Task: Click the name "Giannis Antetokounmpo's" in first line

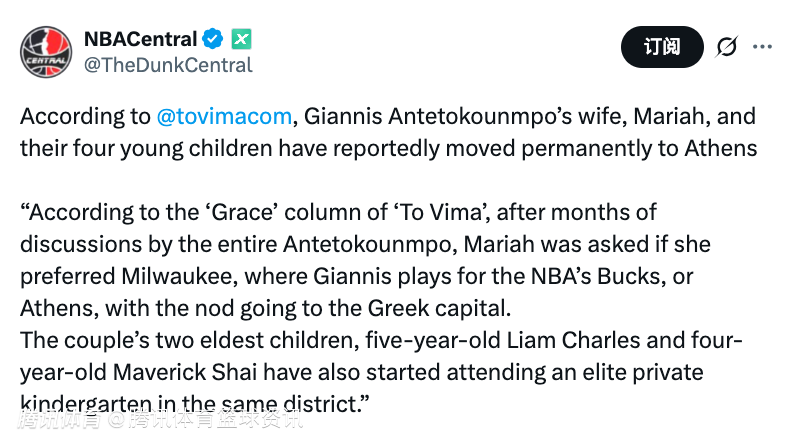Action: coord(426,116)
